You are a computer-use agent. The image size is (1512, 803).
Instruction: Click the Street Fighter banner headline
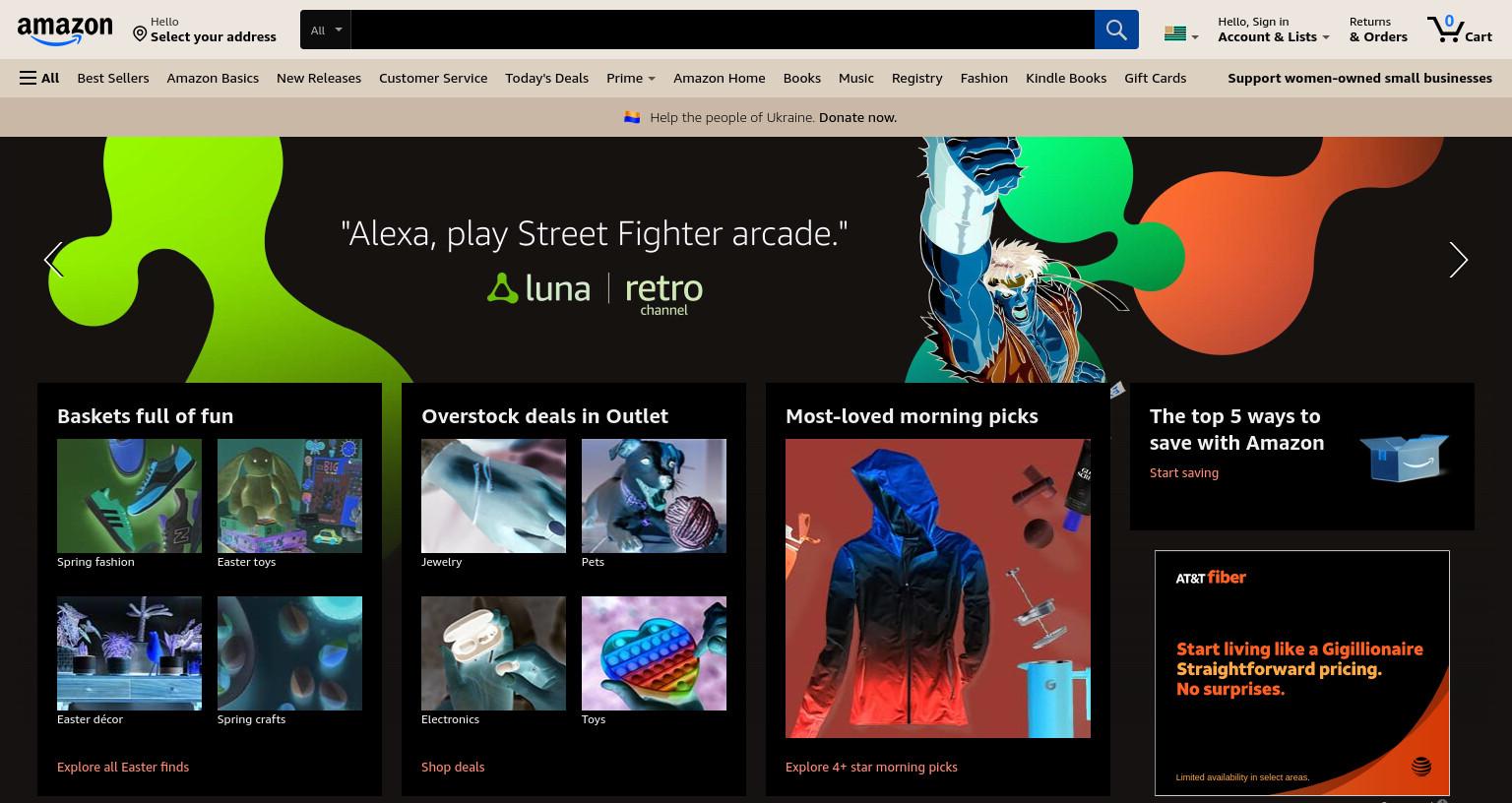pos(594,233)
